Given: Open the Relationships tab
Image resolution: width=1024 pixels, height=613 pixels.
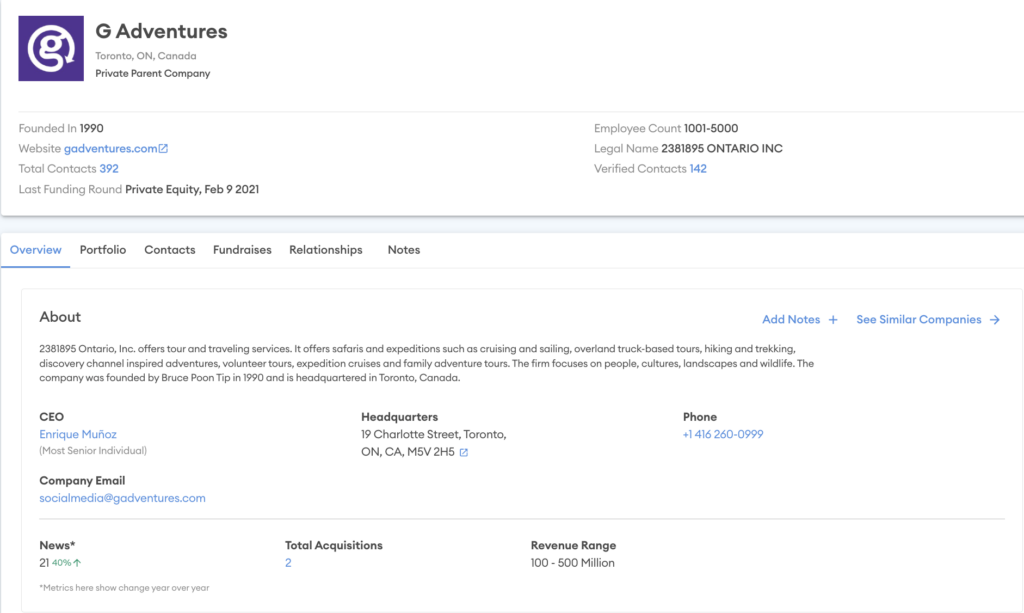Looking at the screenshot, I should click(x=326, y=250).
